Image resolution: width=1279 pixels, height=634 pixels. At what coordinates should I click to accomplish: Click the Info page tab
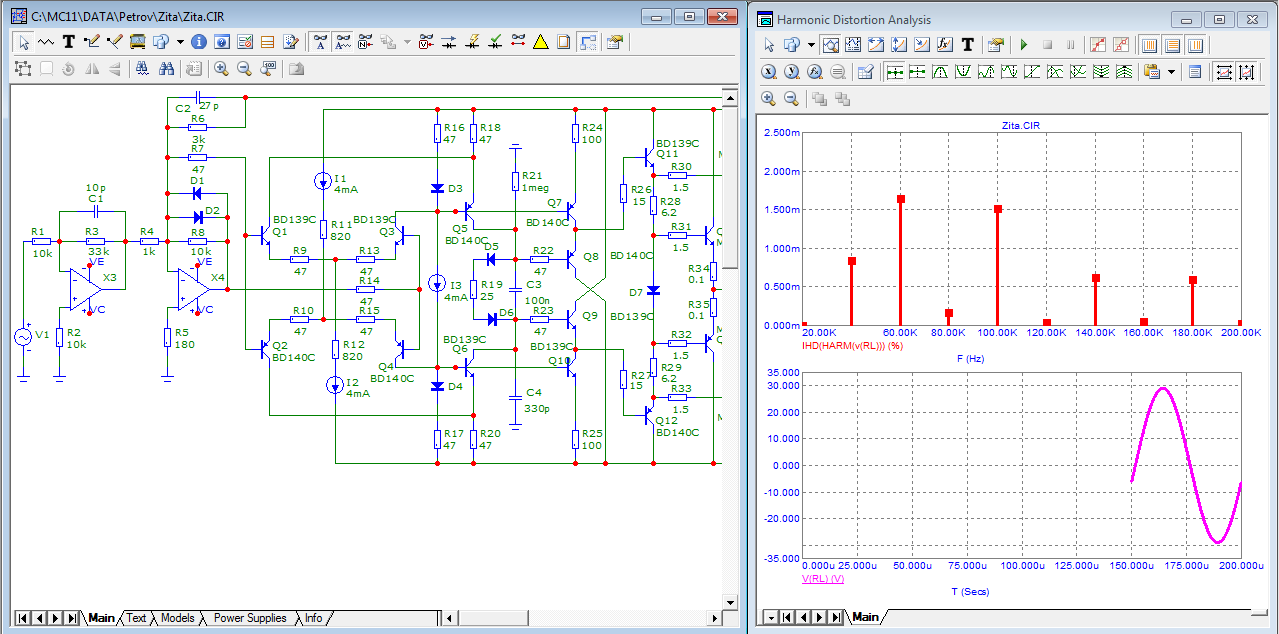(313, 618)
